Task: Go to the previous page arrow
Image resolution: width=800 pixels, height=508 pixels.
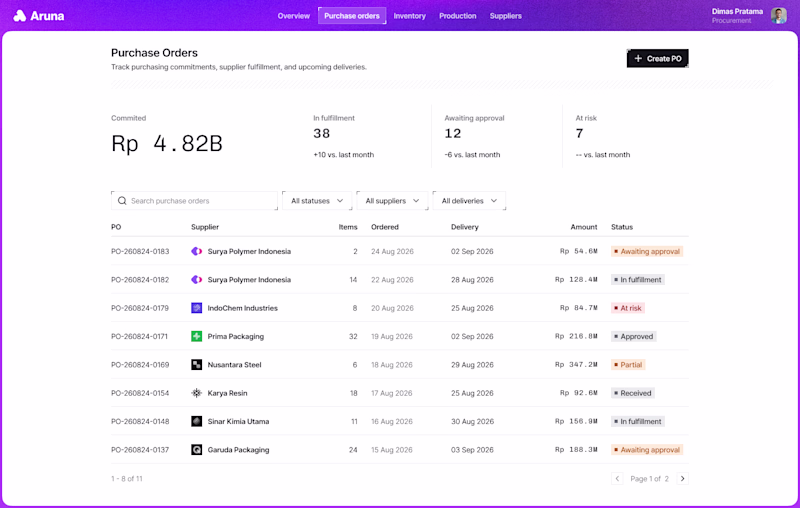Action: [617, 478]
